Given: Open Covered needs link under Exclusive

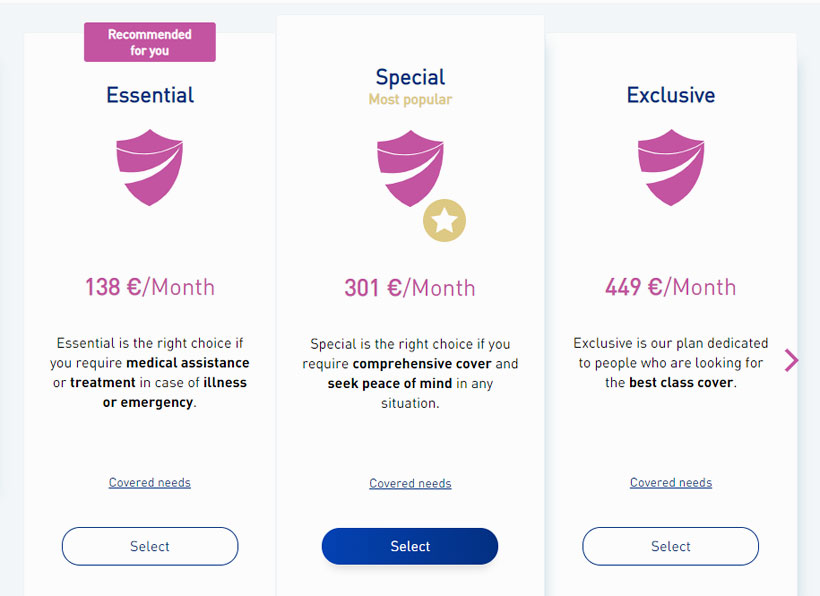Looking at the screenshot, I should 671,483.
